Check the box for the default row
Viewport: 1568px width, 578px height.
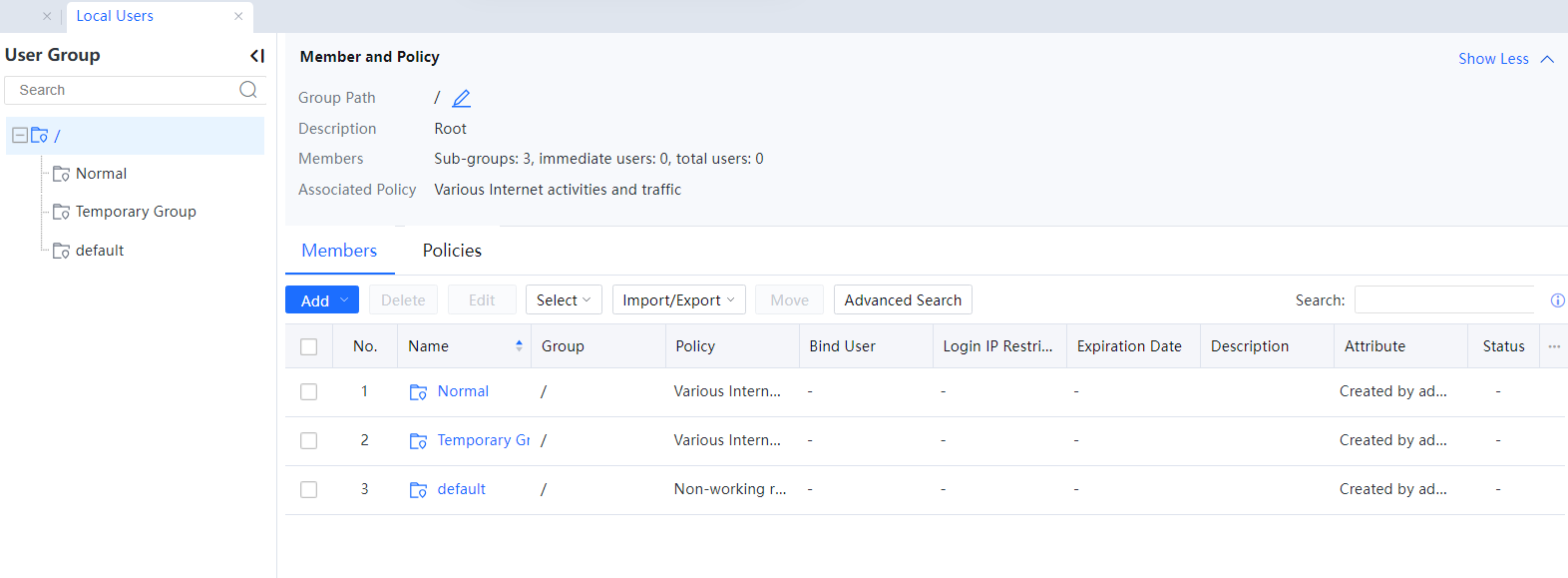tap(309, 490)
